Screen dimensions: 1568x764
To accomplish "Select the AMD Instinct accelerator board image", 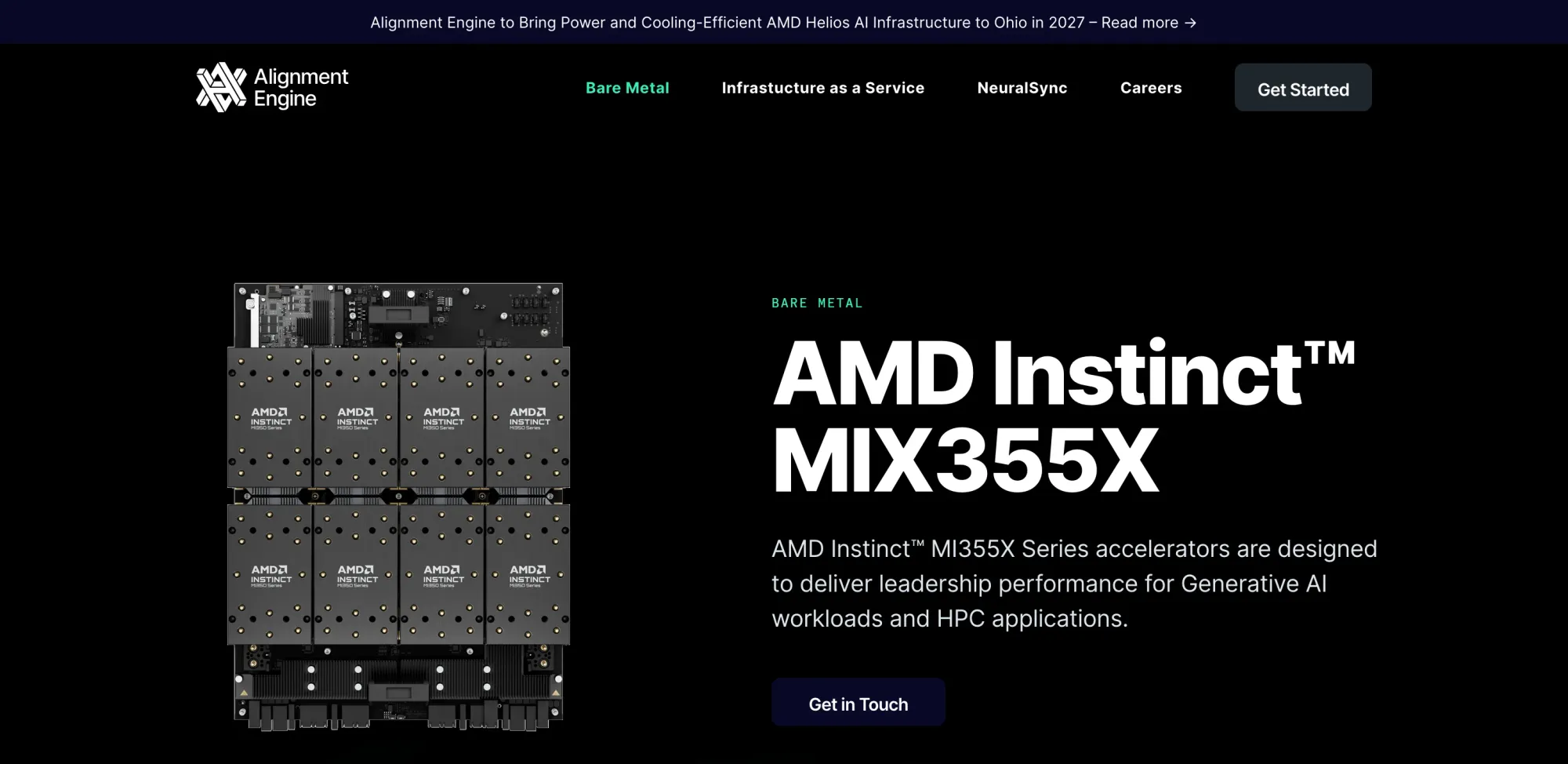I will [398, 507].
